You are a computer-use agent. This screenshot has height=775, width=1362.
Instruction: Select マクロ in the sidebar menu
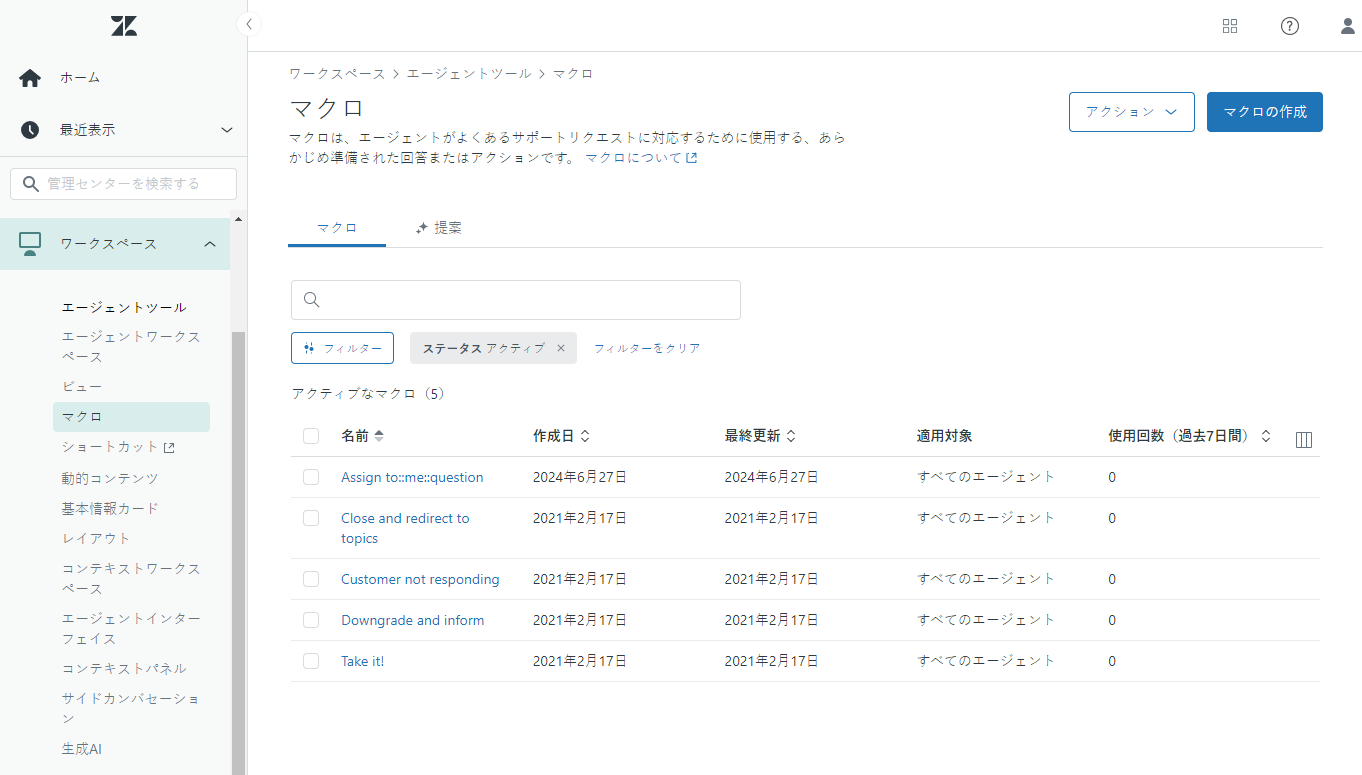tap(81, 416)
